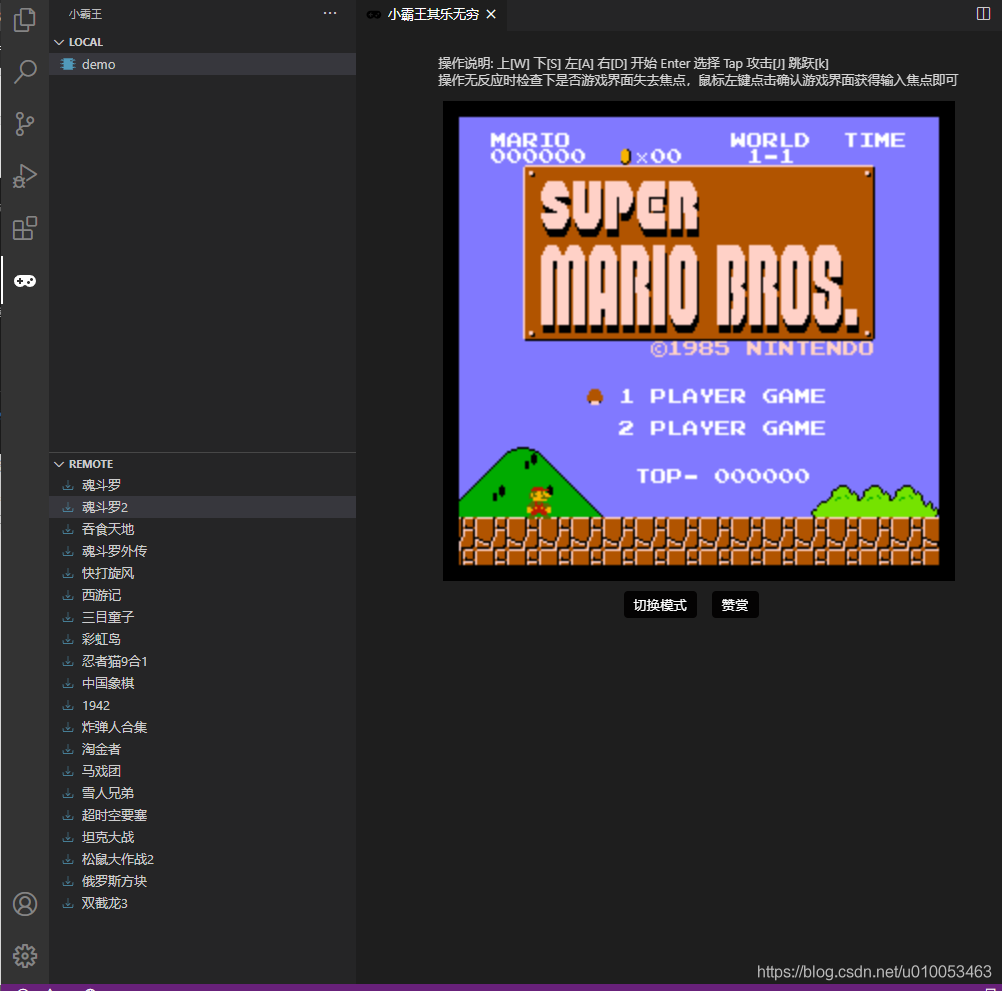
Task: Open the Explorer view in activity bar
Action: 24,19
